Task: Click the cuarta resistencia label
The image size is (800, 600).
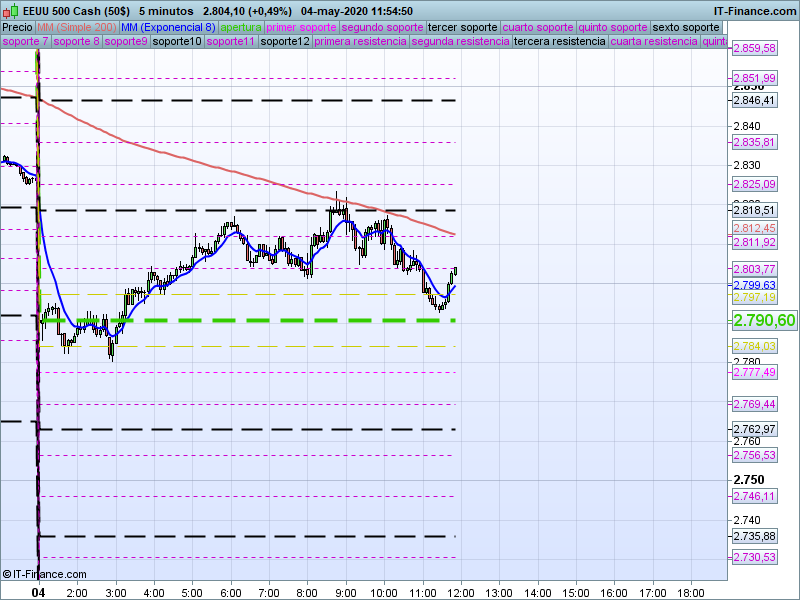Action: pos(654,42)
